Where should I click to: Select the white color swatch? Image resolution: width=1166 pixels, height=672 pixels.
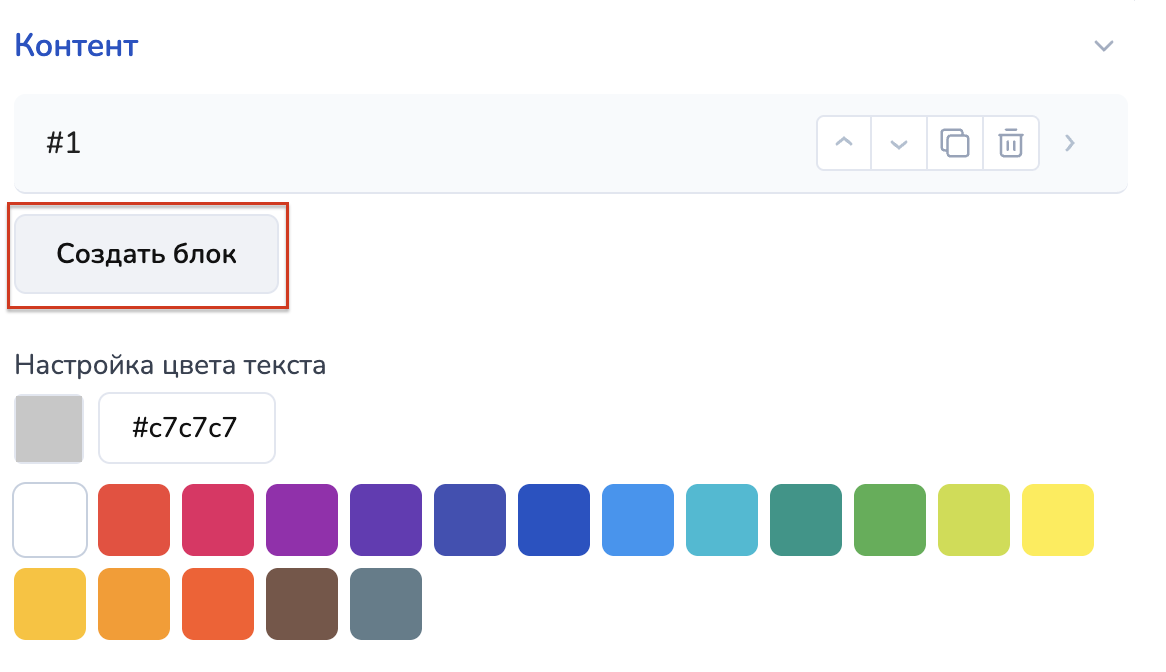point(50,520)
